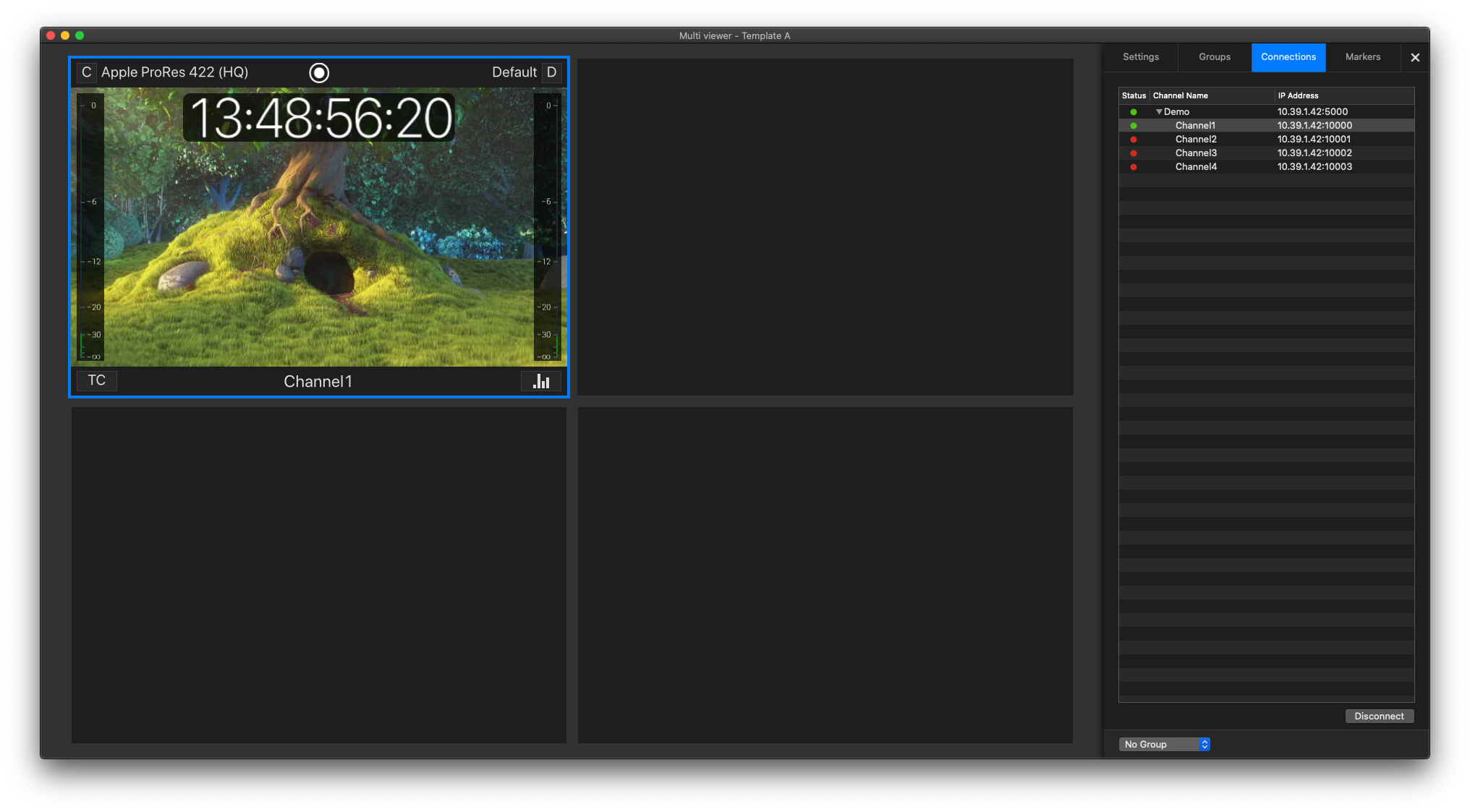Sort by Channel Name column header
Viewport: 1470px width, 812px height.
tap(1212, 95)
